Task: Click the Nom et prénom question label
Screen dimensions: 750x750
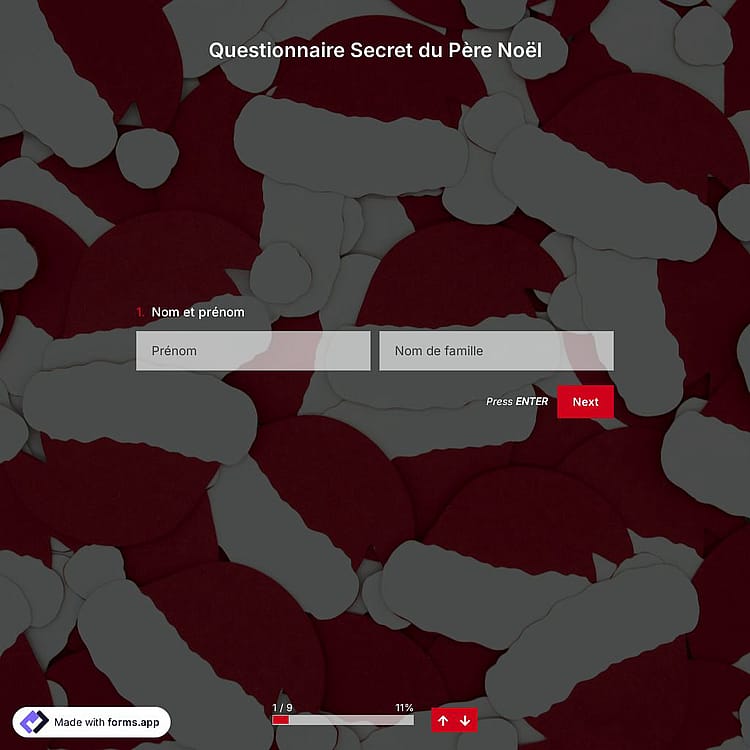Action: tap(198, 312)
